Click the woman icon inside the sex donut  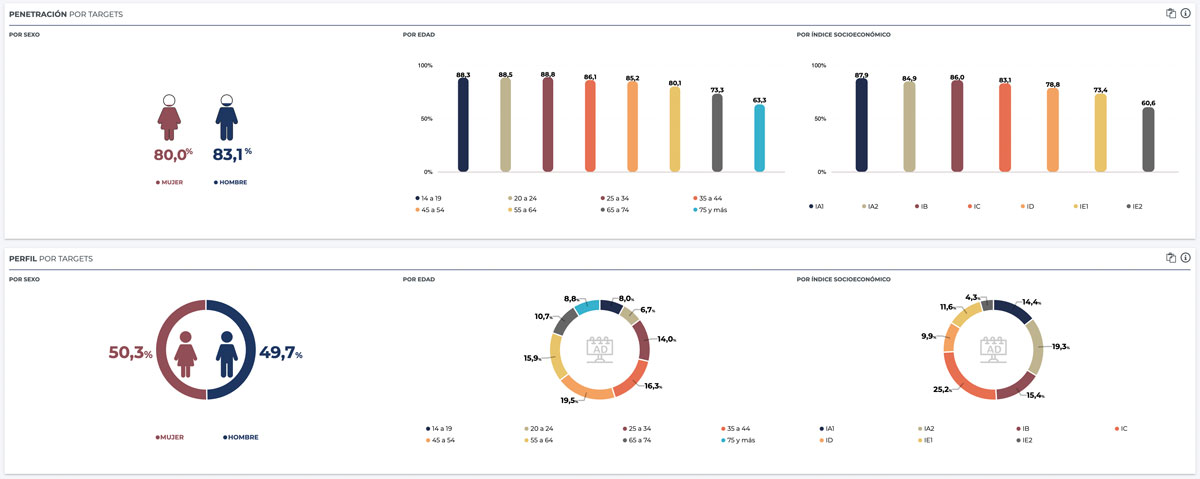[185, 353]
